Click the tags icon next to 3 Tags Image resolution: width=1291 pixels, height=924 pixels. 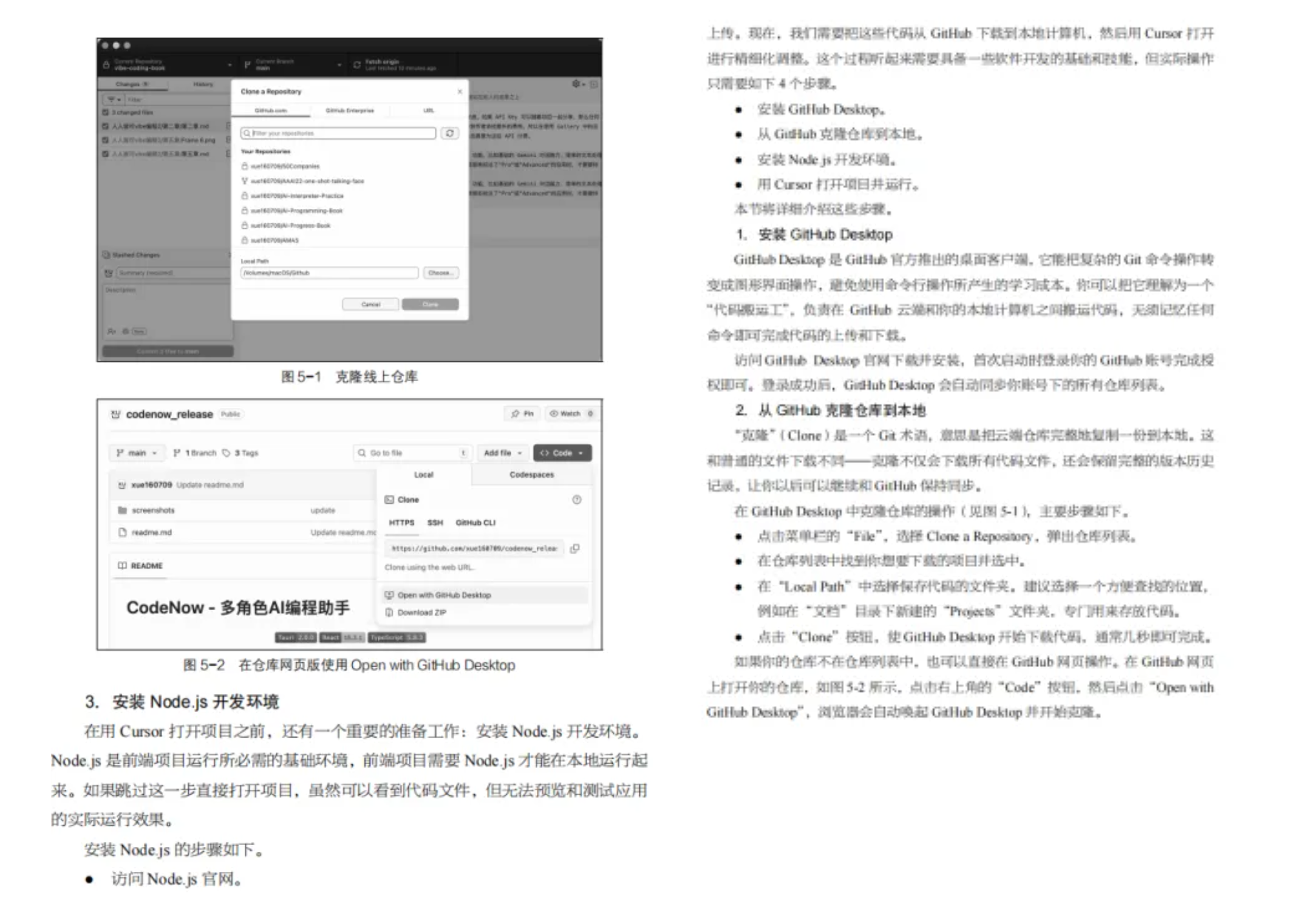tap(227, 453)
